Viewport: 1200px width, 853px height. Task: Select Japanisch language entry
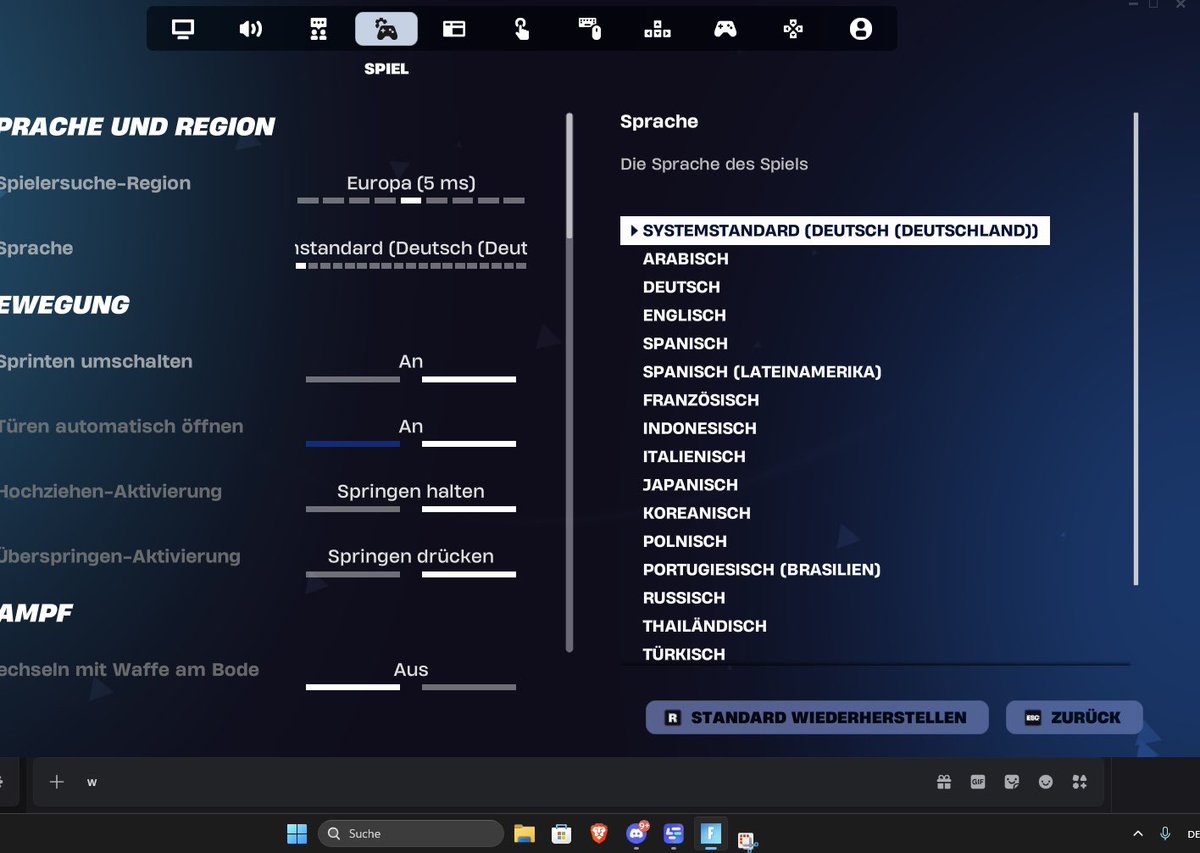(690, 485)
